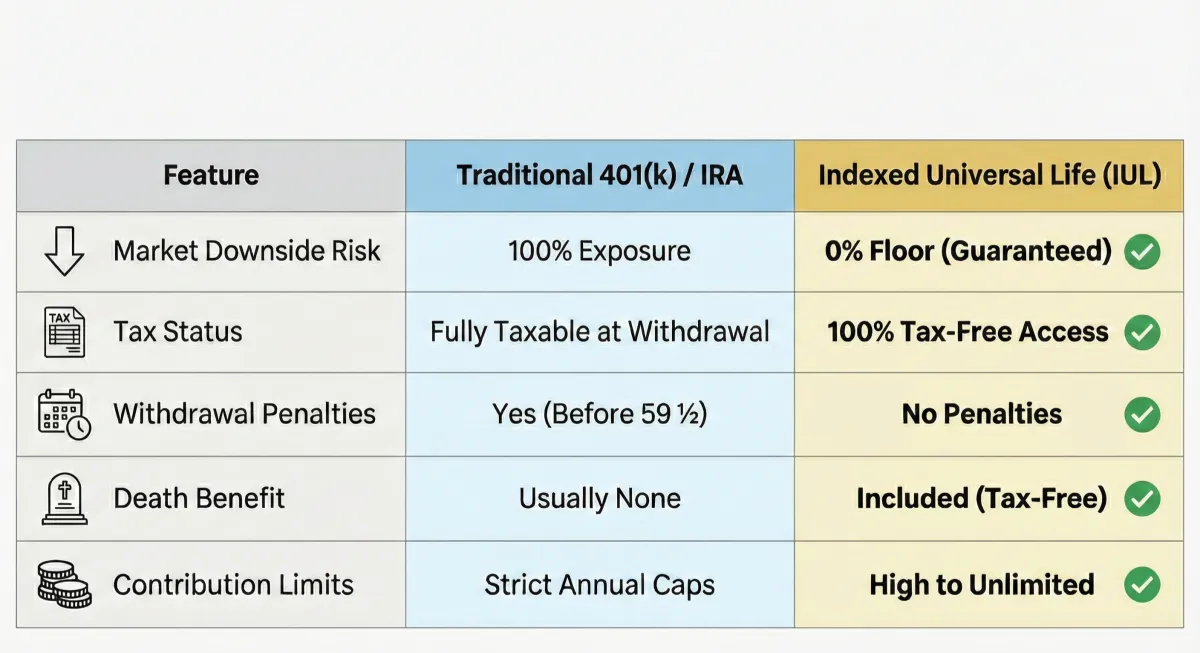Screen dimensions: 1200x653
Task: Click Fully Taxable at Withdrawal text
Action: [x=600, y=332]
